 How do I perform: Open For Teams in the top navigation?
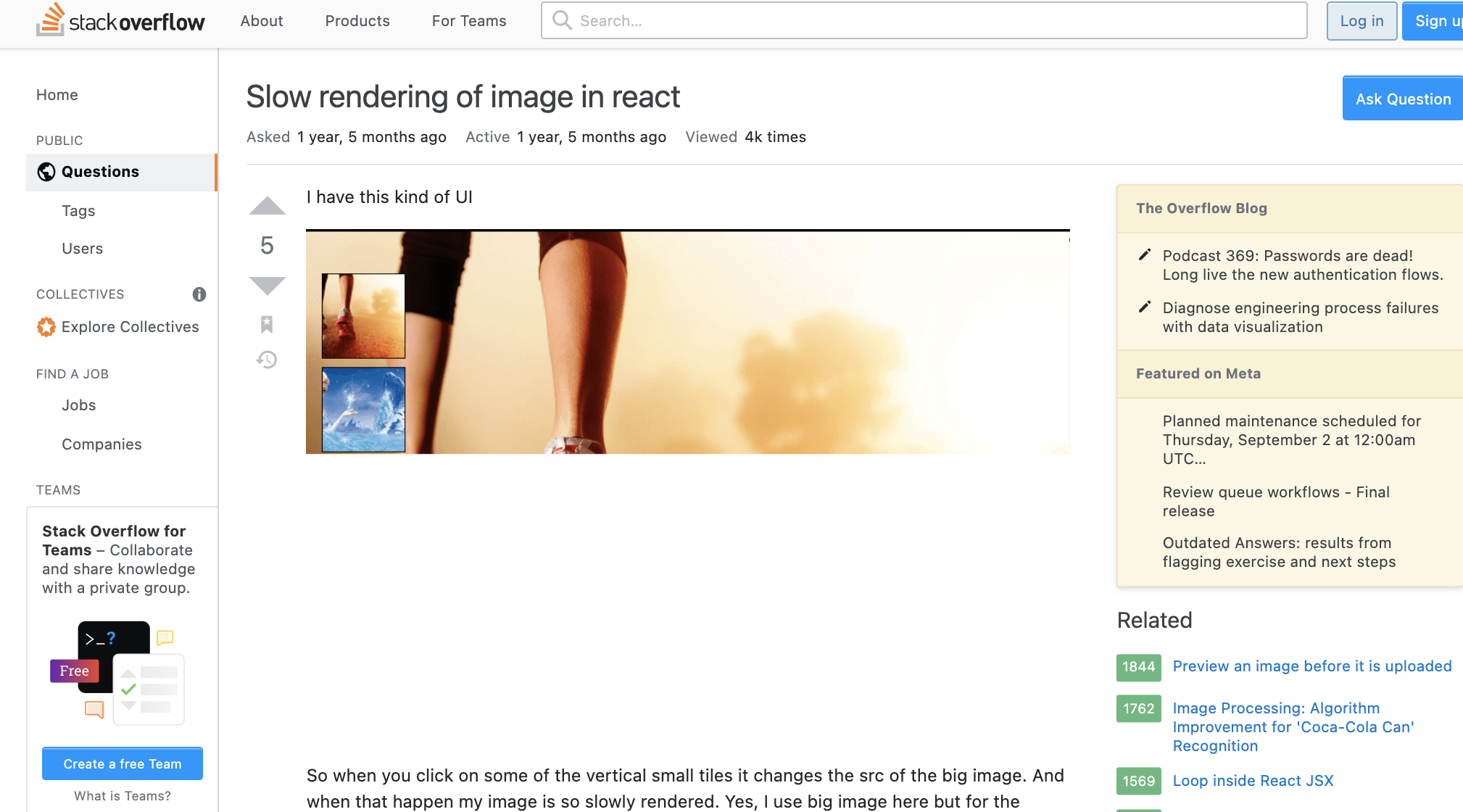click(469, 21)
